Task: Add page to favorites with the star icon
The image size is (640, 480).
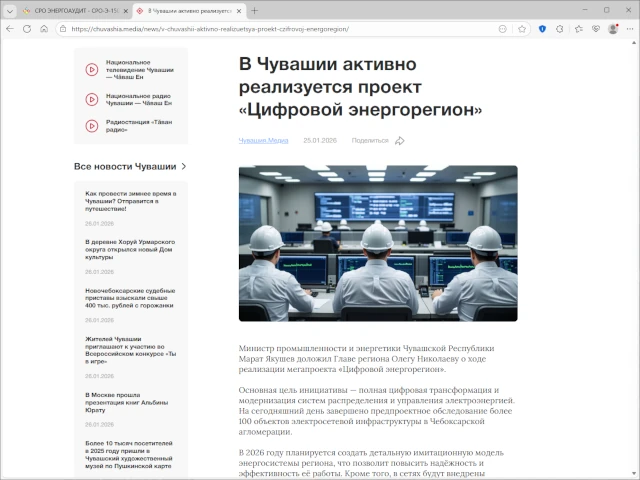Action: (x=522, y=29)
